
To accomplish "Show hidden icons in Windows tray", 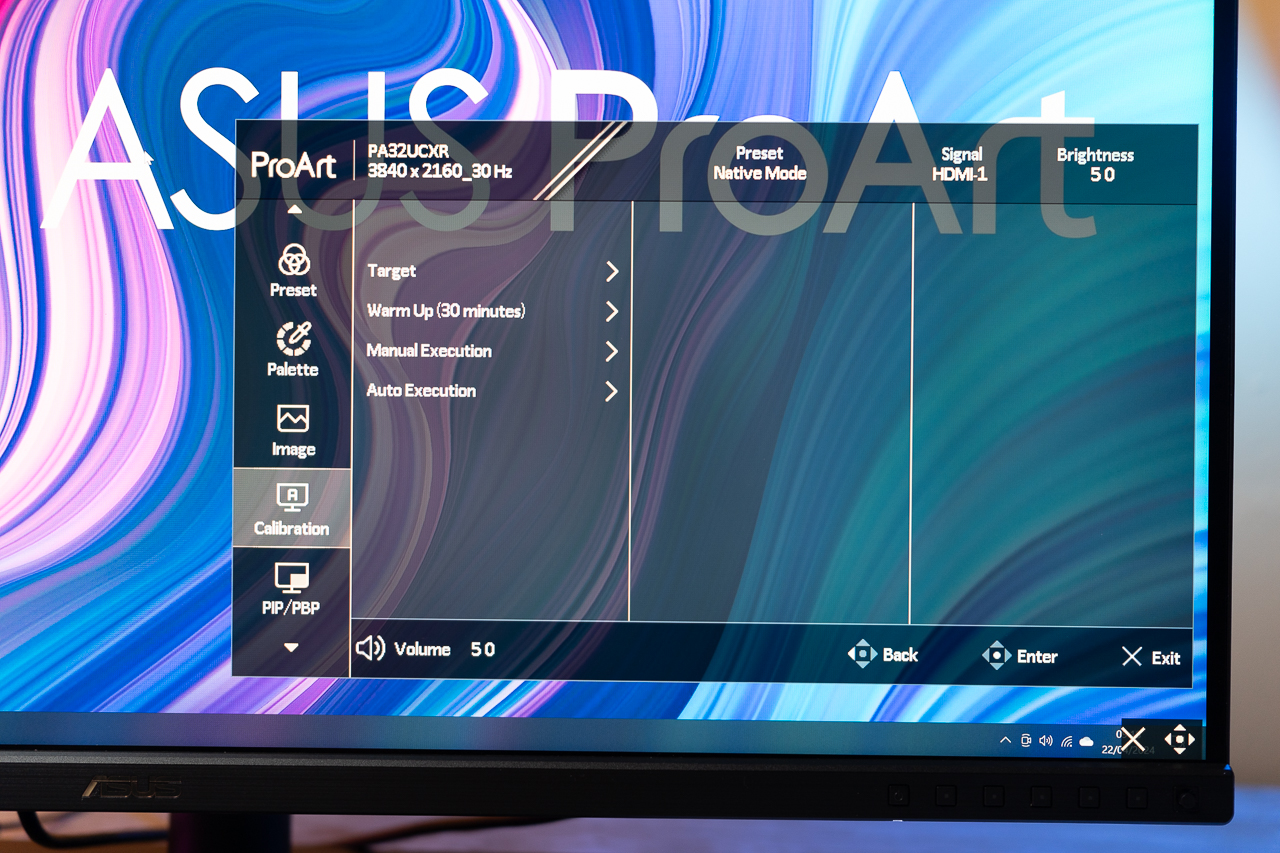I will click(1005, 740).
